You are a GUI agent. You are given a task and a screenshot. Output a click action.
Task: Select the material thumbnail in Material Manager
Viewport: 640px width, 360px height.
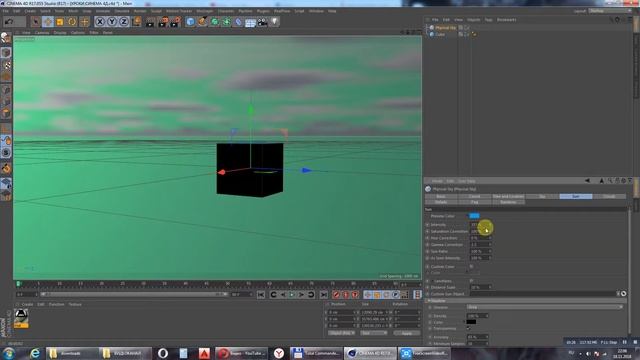(x=21, y=318)
